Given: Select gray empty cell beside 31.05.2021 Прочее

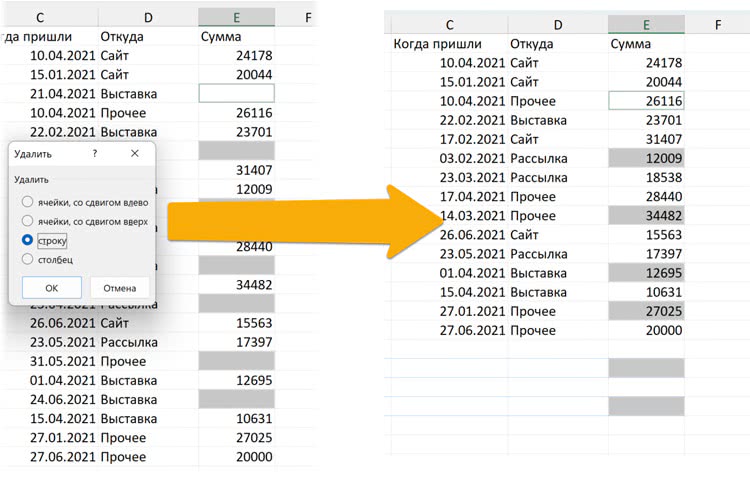Looking at the screenshot, I should pos(236,361).
